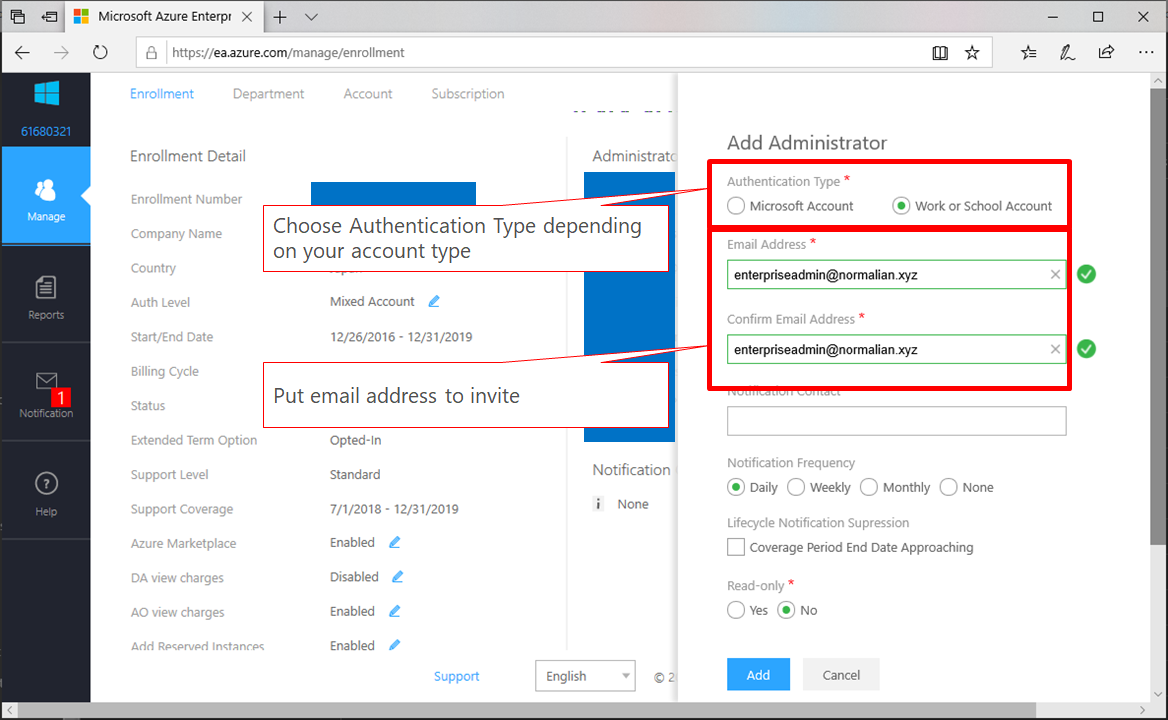The image size is (1168, 720).
Task: Set notification frequency to None
Action: click(x=948, y=488)
